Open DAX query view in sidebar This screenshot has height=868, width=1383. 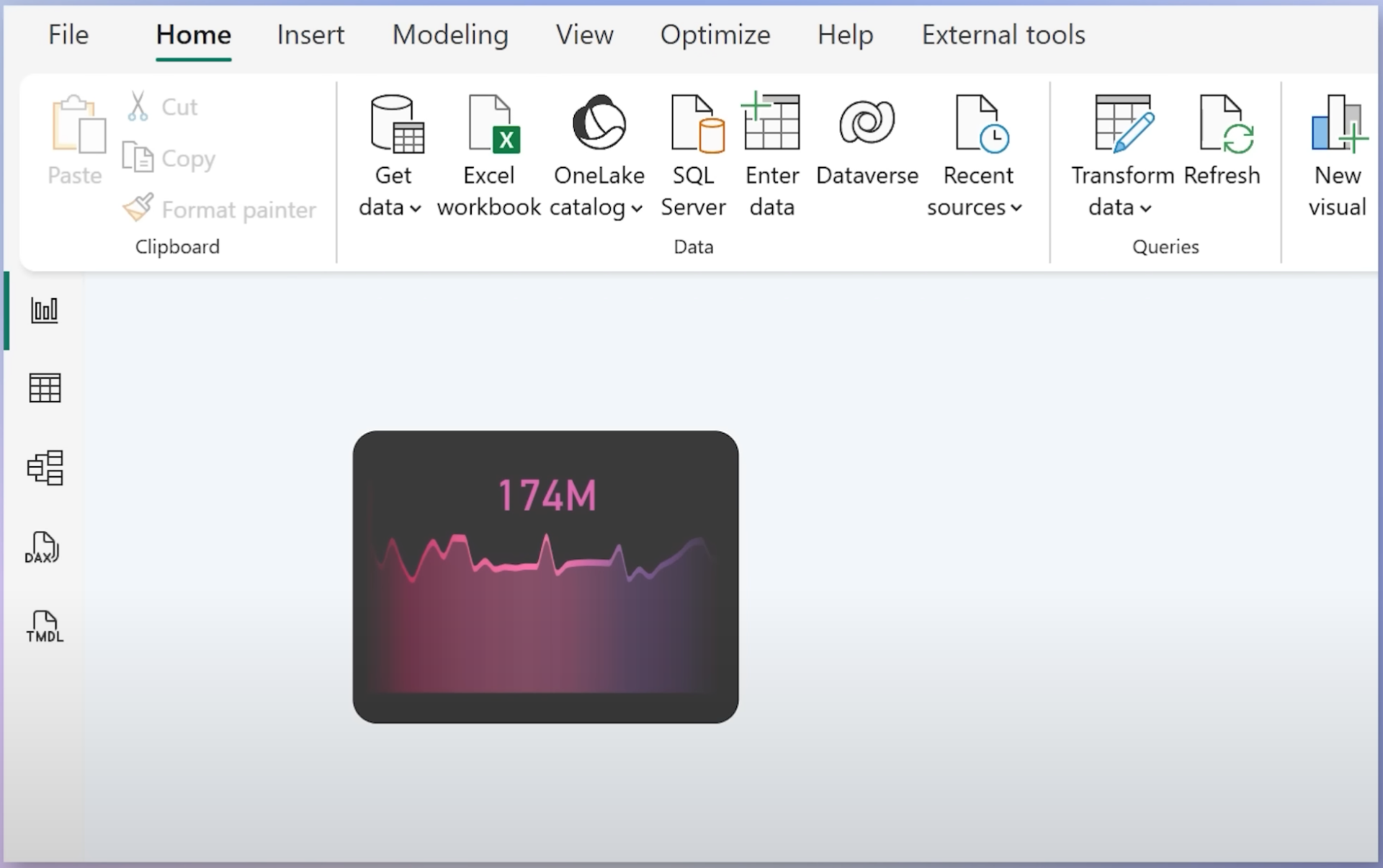(x=42, y=547)
